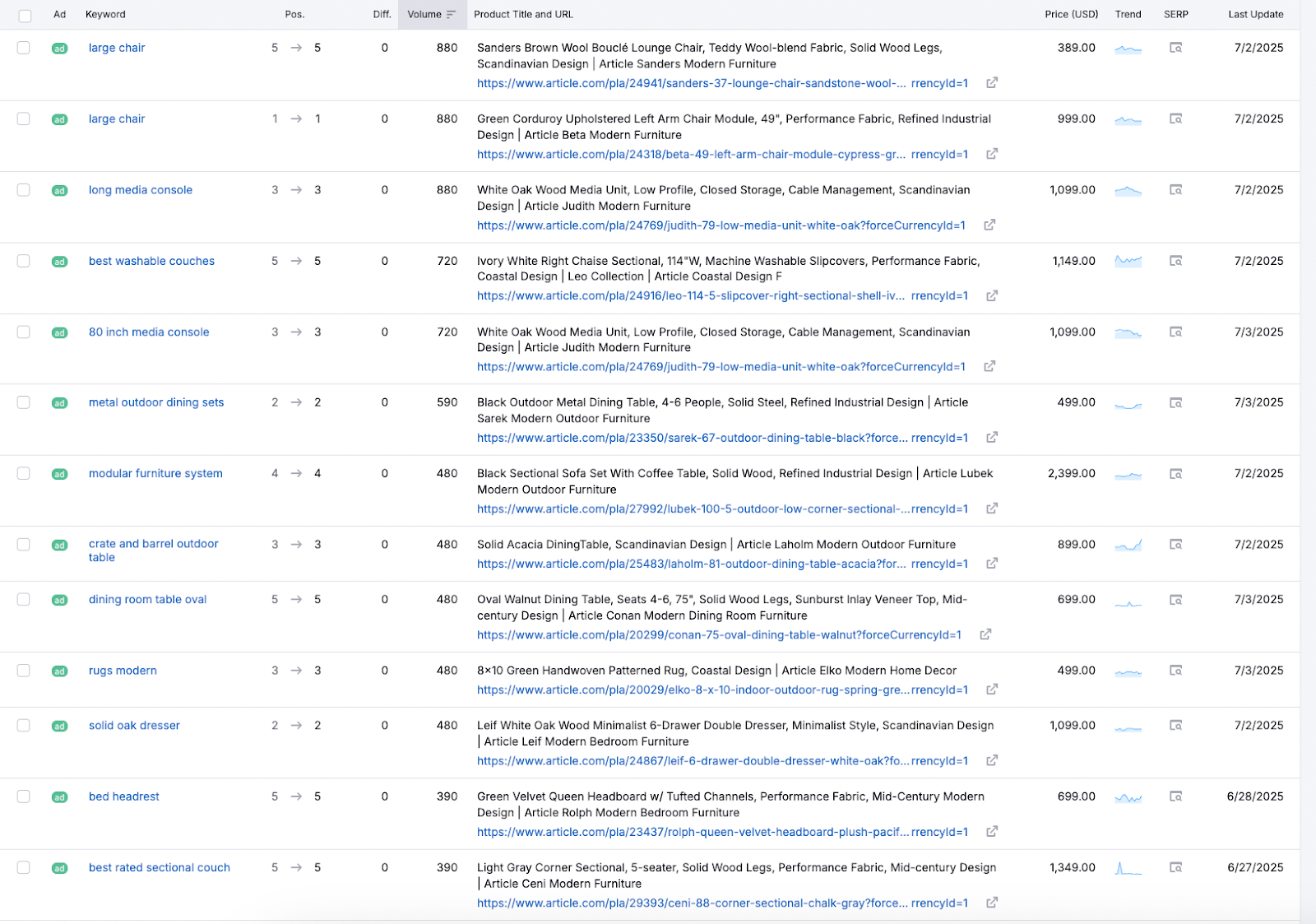Image resolution: width=1316 pixels, height=924 pixels.
Task: Sort by Pos. column header
Action: [294, 14]
